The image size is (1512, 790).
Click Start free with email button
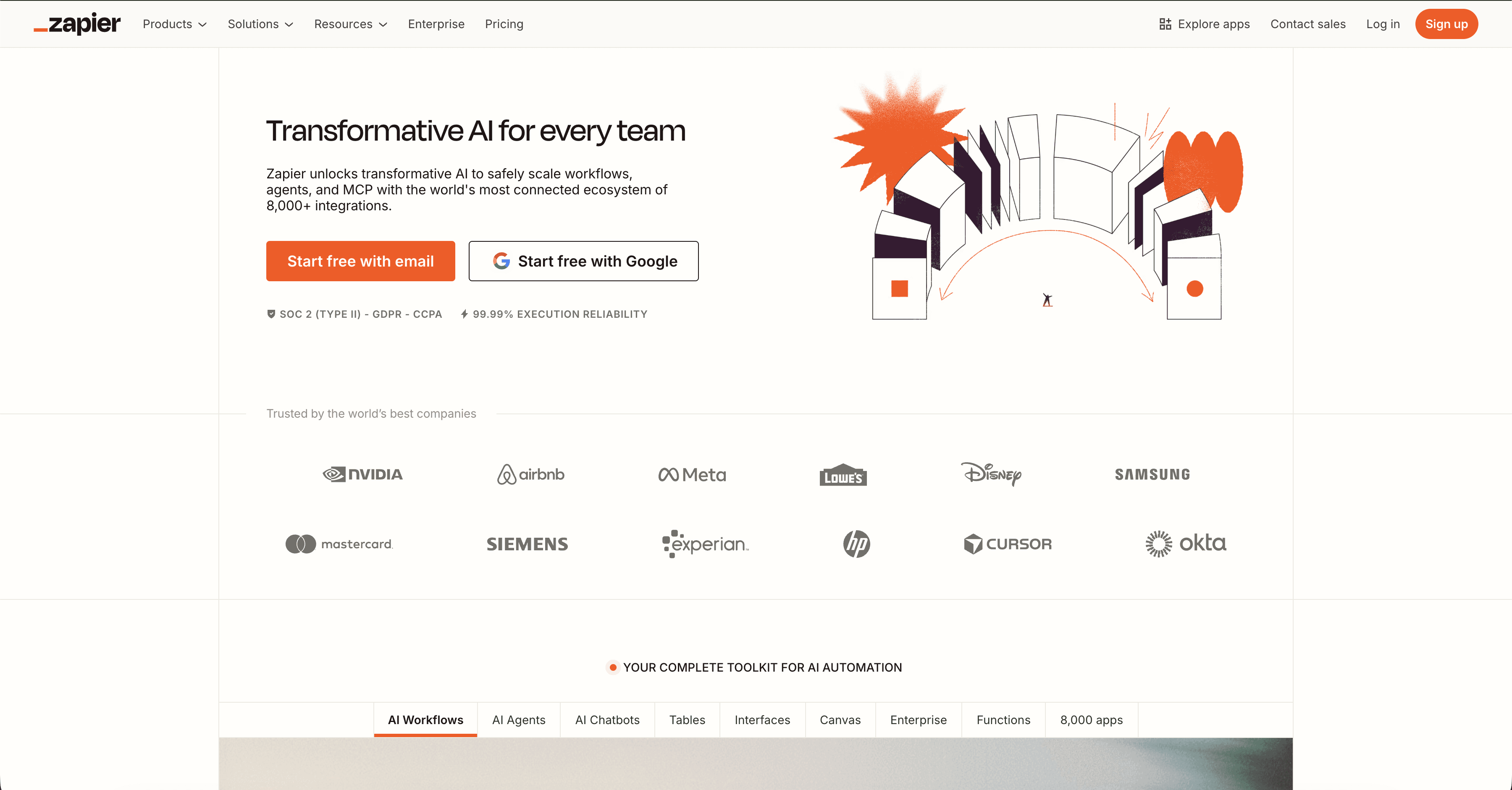pos(360,261)
